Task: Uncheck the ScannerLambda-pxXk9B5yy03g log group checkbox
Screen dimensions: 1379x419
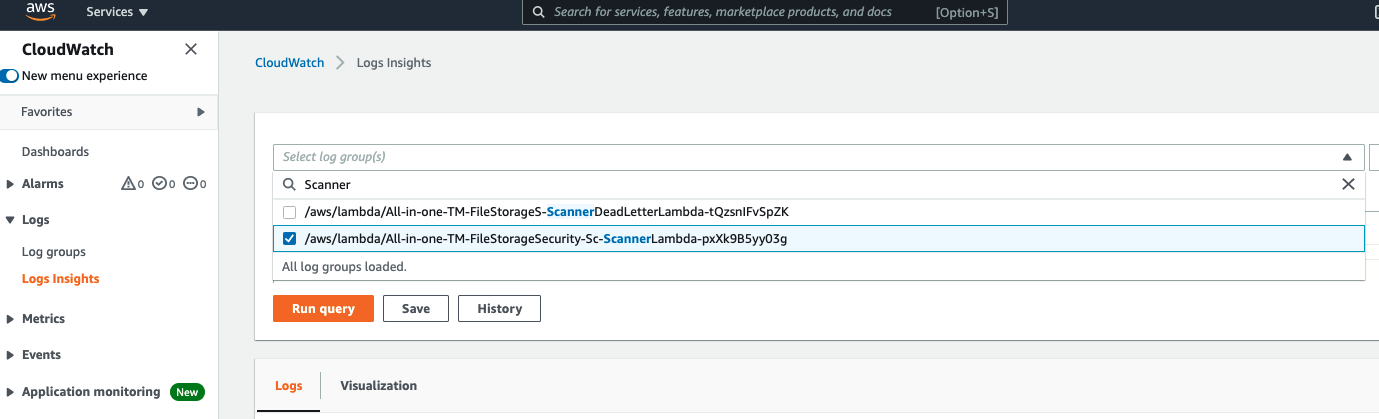Action: point(289,239)
